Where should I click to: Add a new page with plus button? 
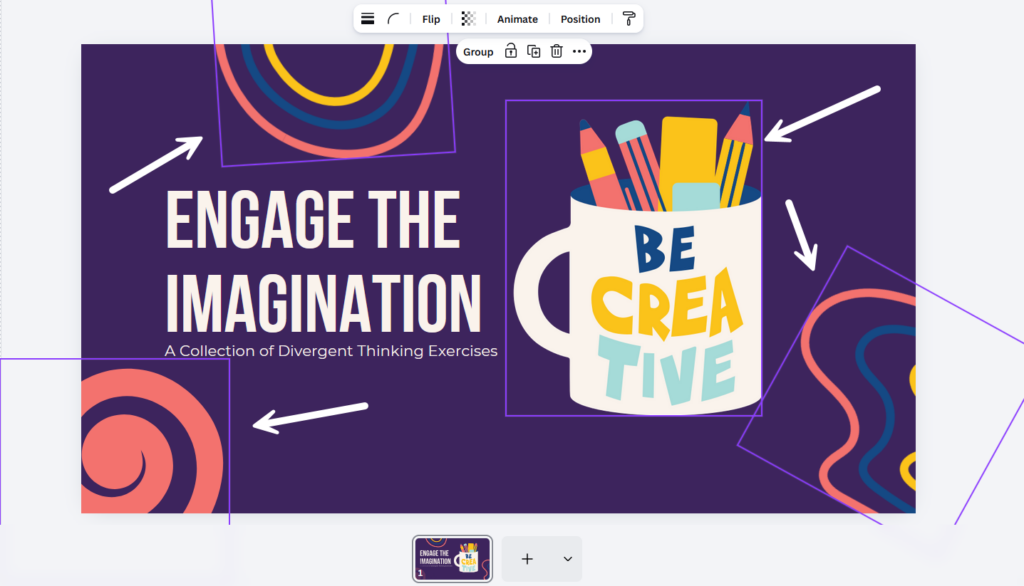(527, 559)
